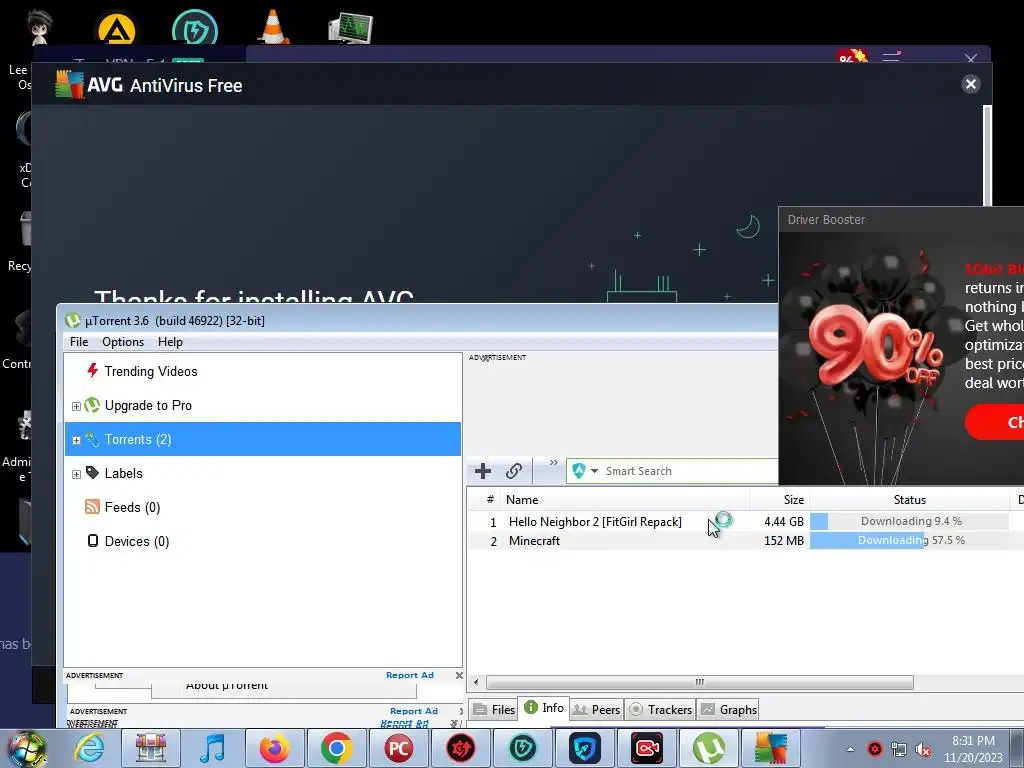Open the blue shield app on the taskbar
The width and height of the screenshot is (1024, 768).
[584, 748]
